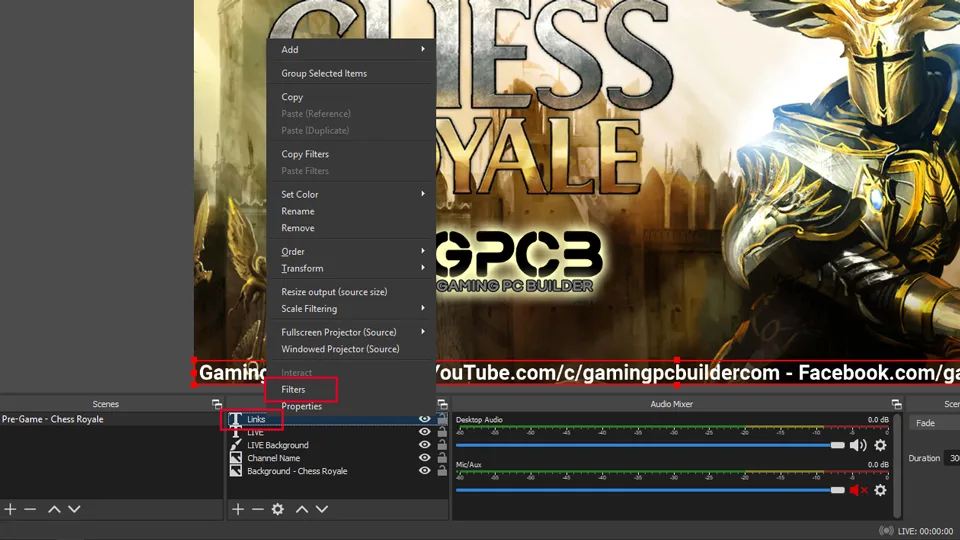Select the Links source row
The height and width of the screenshot is (540, 960).
tap(337, 419)
